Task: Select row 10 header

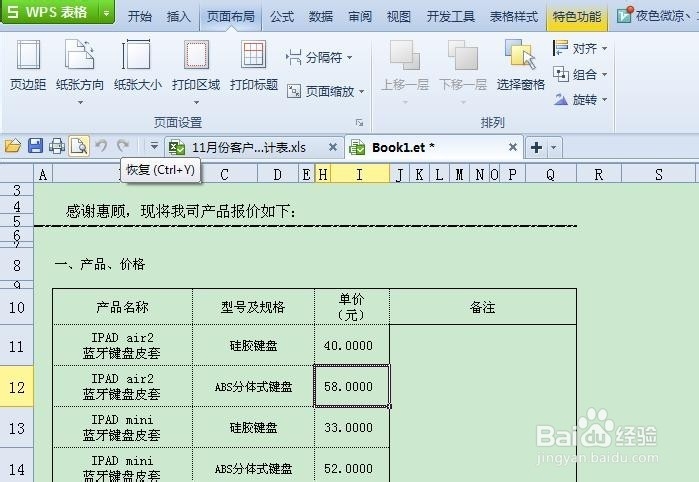Action: (x=17, y=307)
